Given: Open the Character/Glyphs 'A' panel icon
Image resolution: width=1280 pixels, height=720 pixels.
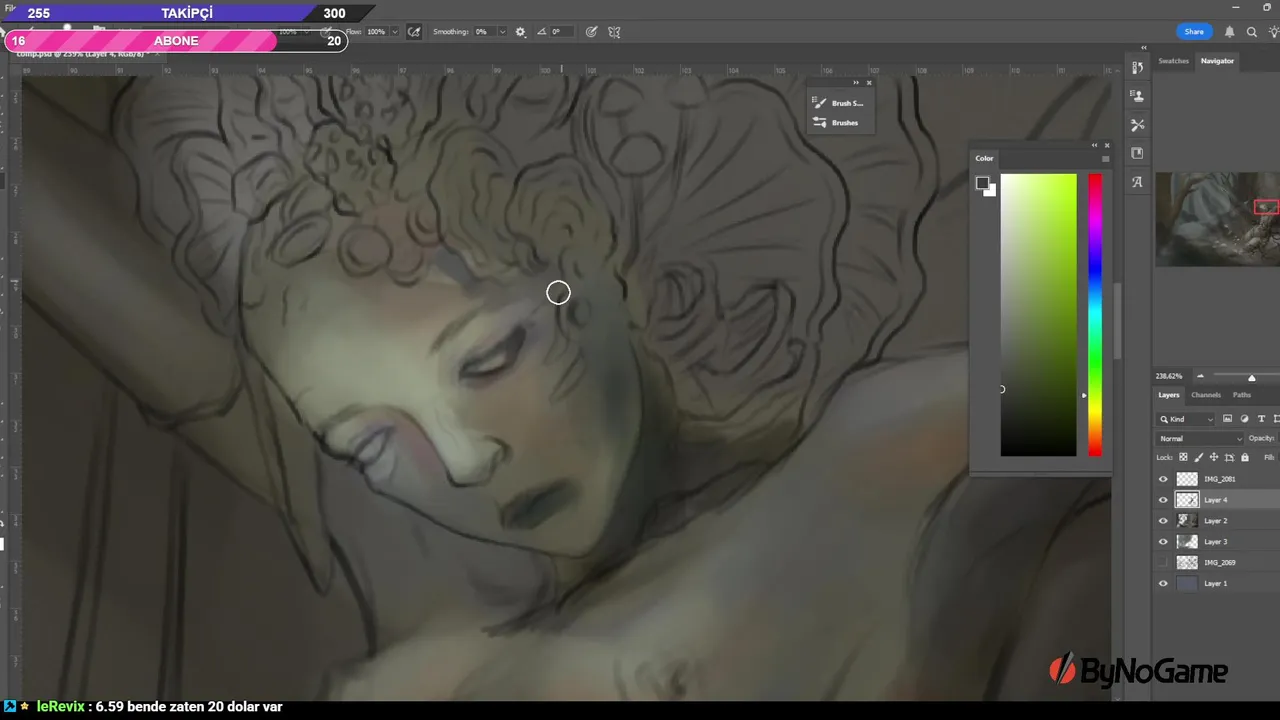Looking at the screenshot, I should 1137,182.
